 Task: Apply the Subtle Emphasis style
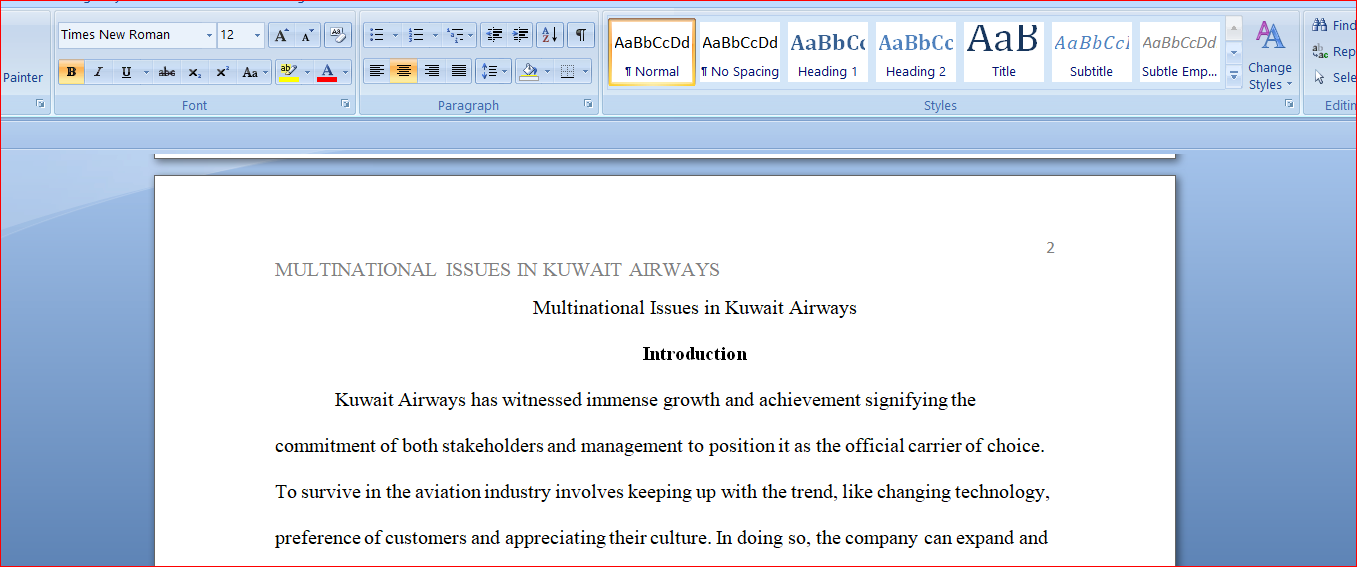point(1180,52)
